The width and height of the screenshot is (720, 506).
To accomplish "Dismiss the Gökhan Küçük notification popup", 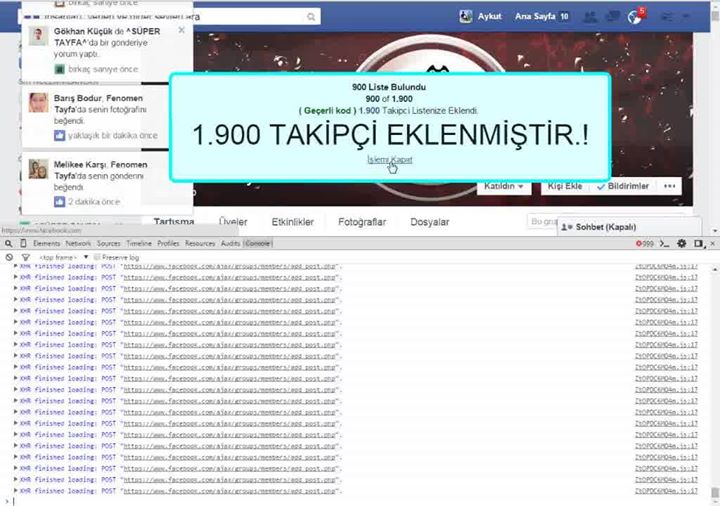I will (x=181, y=30).
